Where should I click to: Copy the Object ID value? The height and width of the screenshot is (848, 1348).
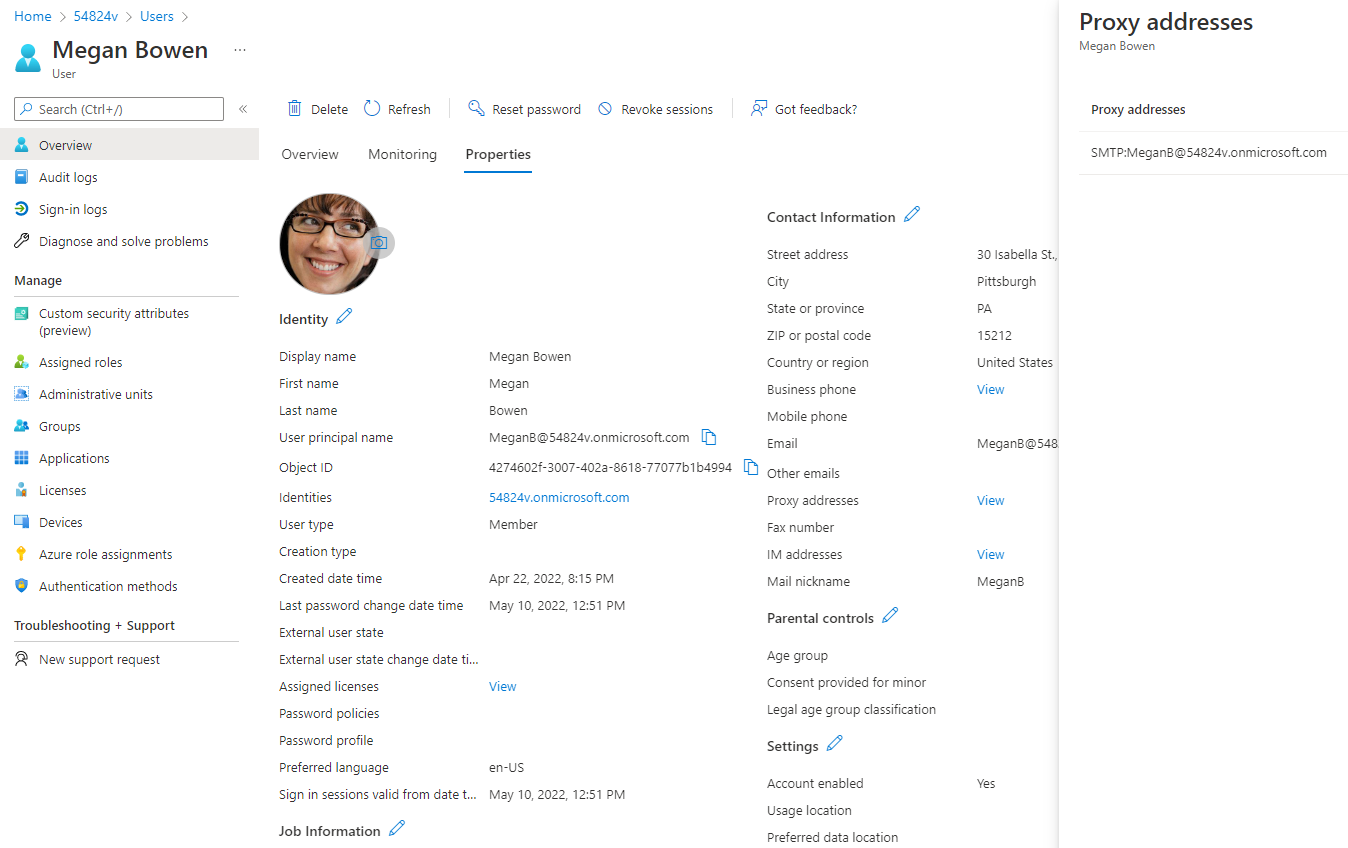[751, 467]
